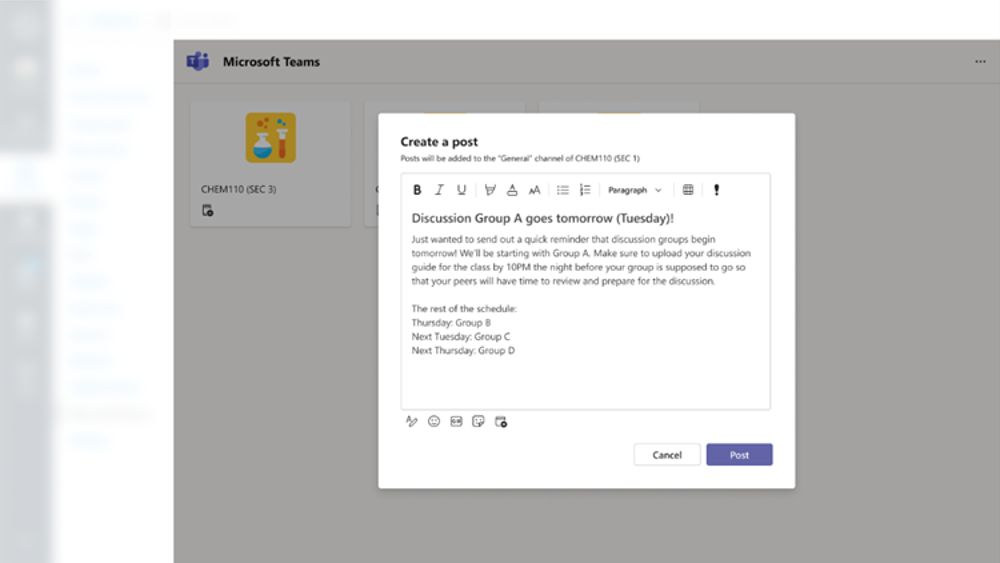Toggle underline text formatting

click(461, 190)
